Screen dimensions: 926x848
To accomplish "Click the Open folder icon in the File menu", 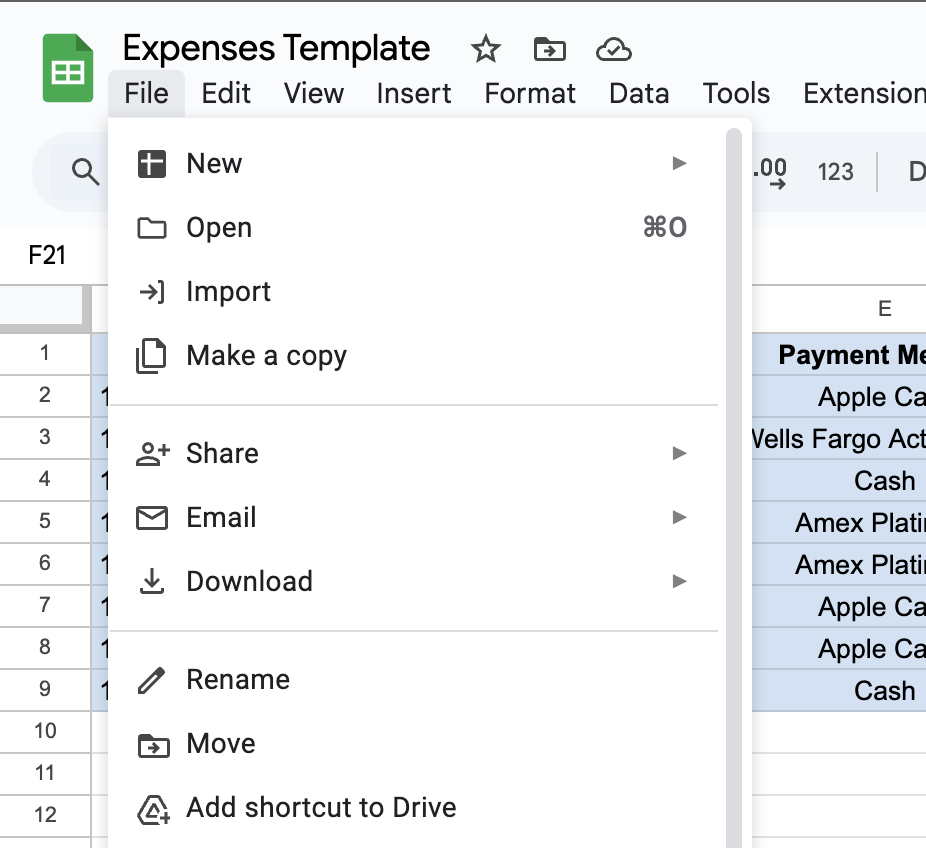I will (x=152, y=228).
